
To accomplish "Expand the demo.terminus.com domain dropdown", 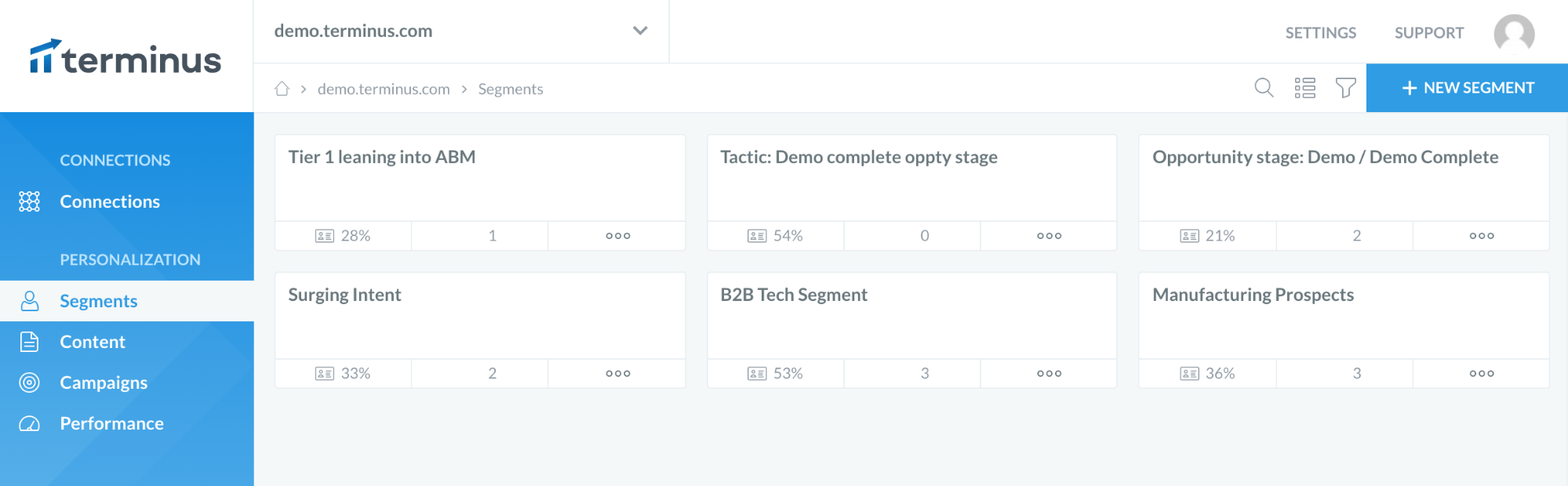I will tap(640, 31).
